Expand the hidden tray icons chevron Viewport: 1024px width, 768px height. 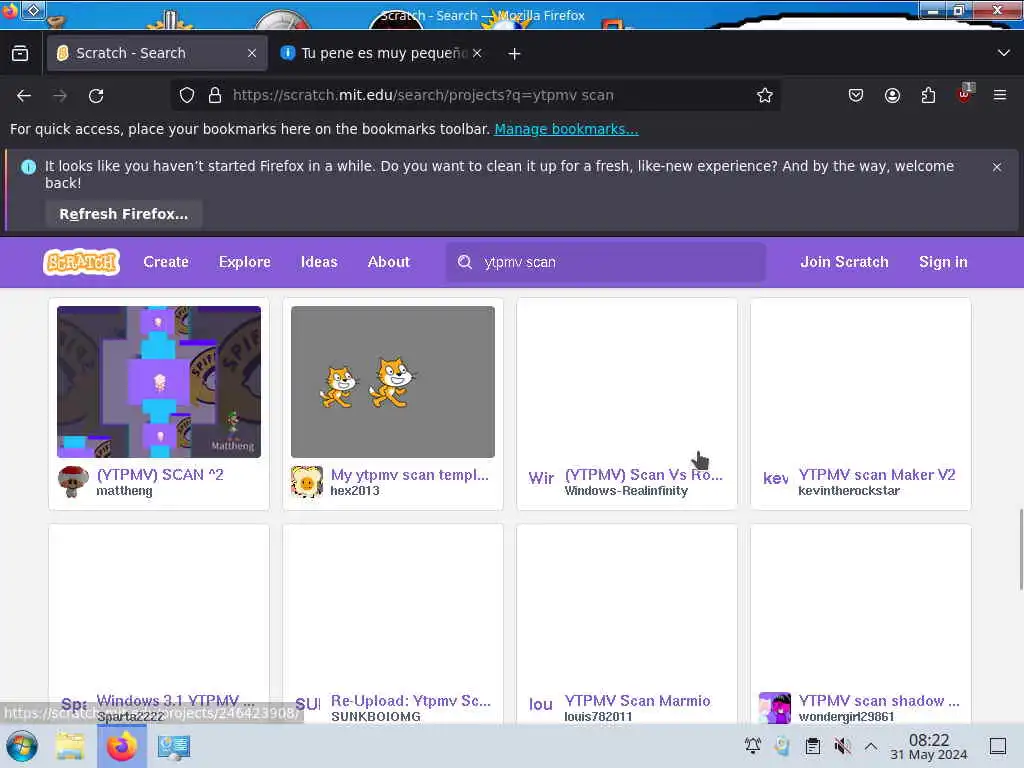pyautogui.click(x=871, y=745)
